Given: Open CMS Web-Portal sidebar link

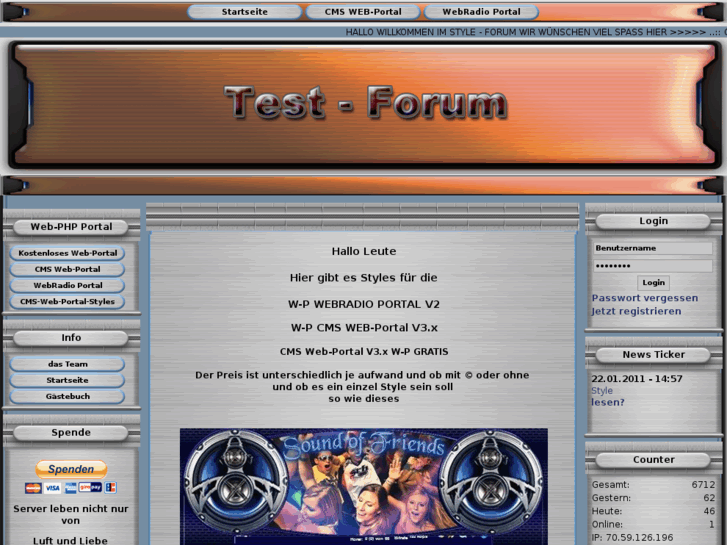Looking at the screenshot, I should tap(67, 269).
